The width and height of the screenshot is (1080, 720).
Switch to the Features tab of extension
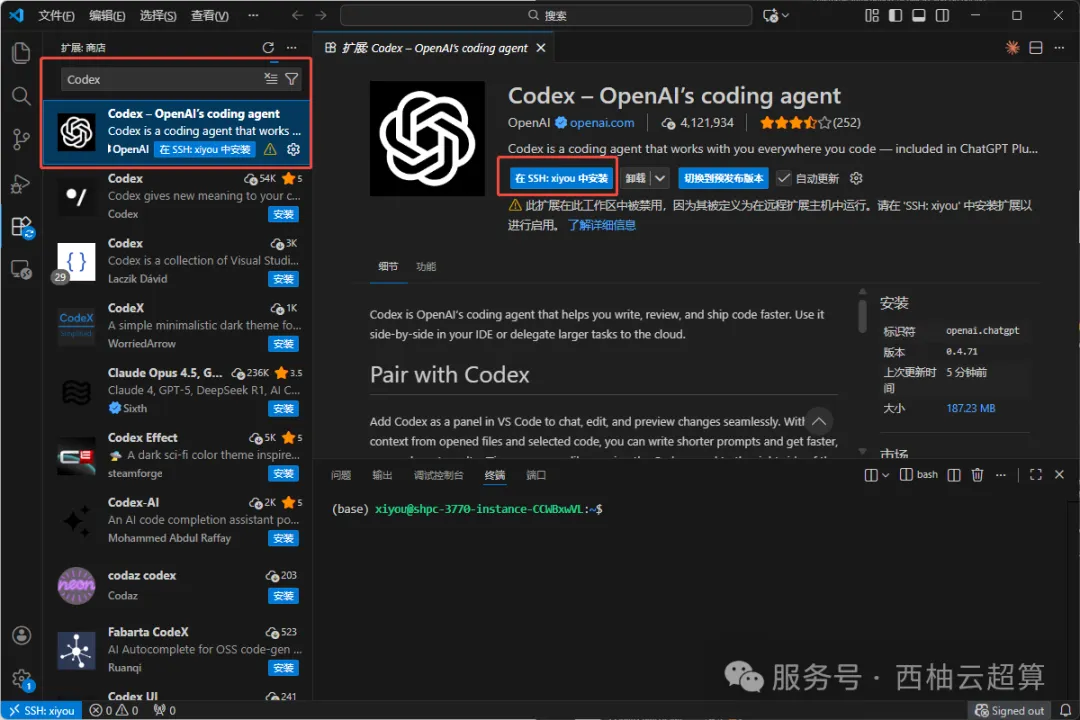point(426,267)
